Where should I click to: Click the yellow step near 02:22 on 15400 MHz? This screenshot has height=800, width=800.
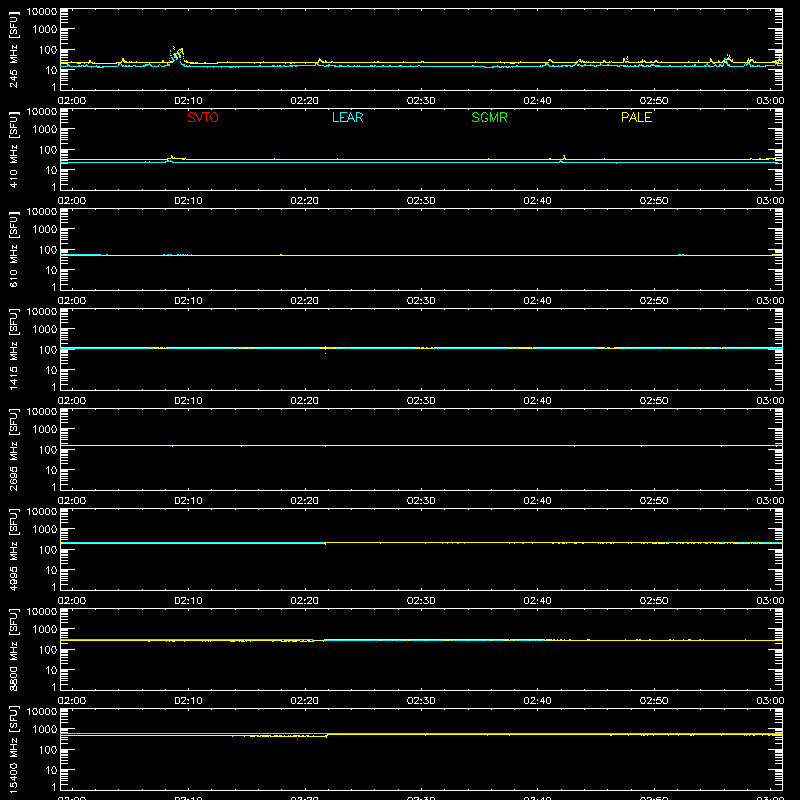pyautogui.click(x=327, y=735)
